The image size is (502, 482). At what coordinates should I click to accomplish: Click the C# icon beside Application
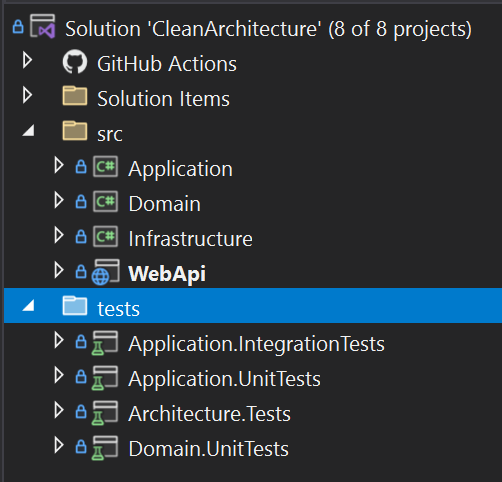point(105,166)
